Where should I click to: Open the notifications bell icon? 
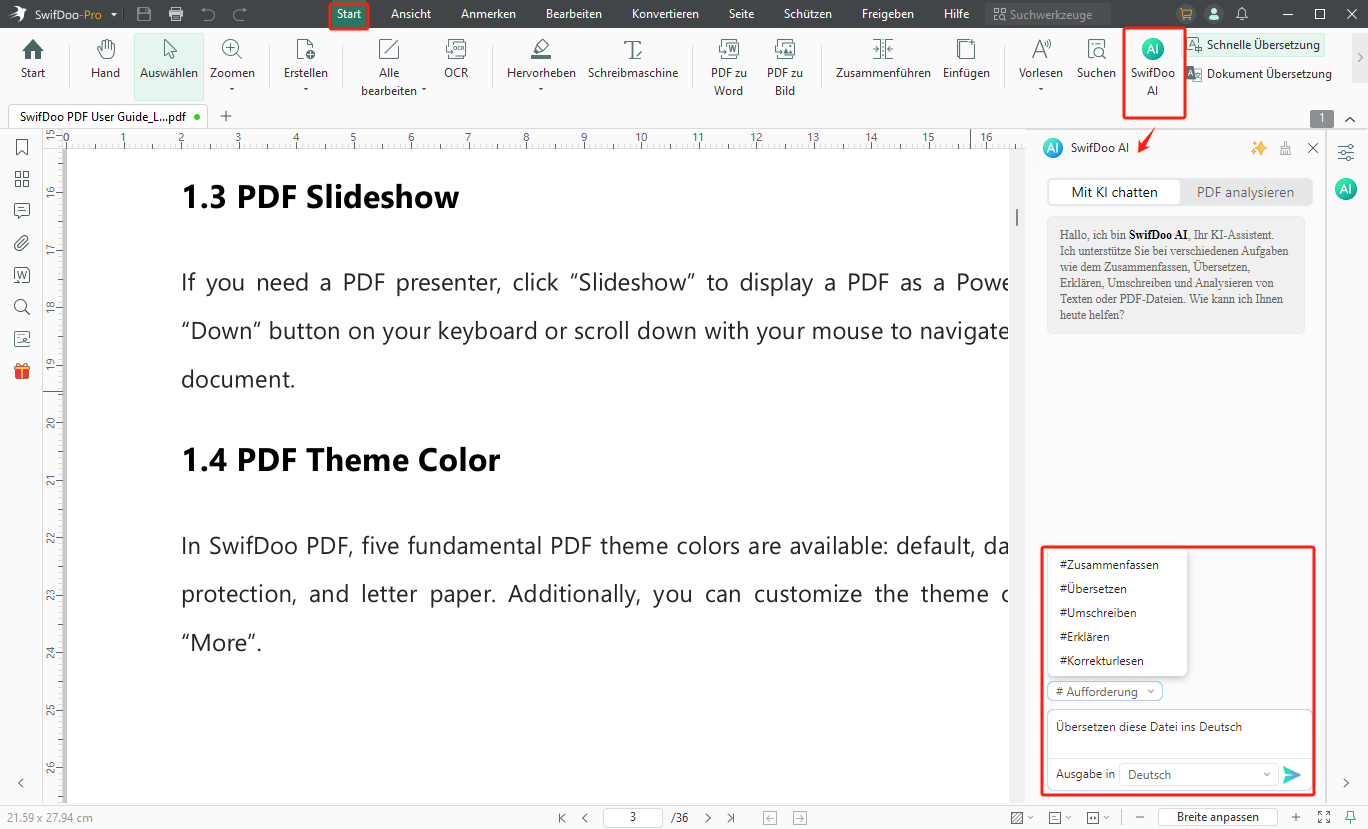[1242, 14]
